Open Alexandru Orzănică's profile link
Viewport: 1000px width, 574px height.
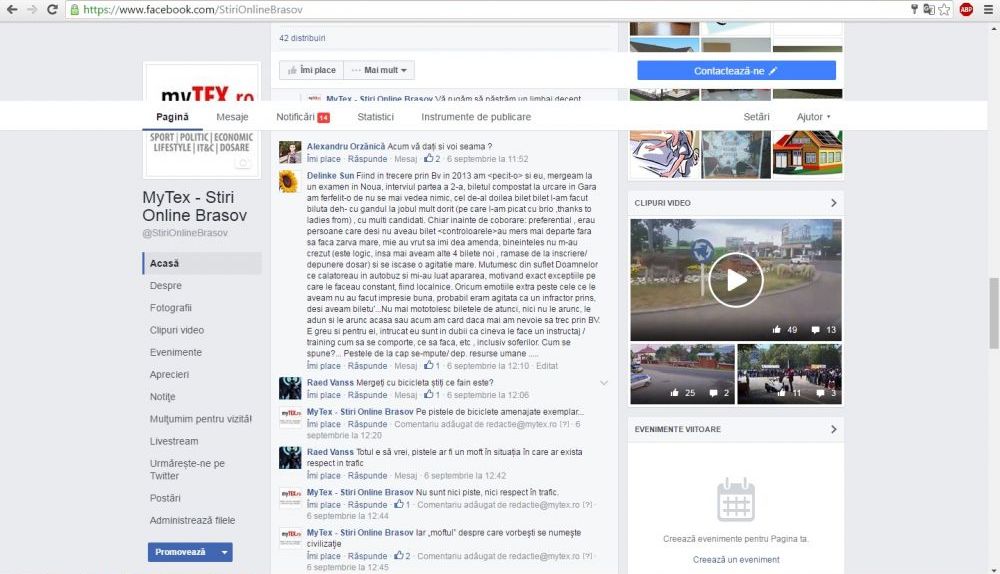[x=346, y=147]
